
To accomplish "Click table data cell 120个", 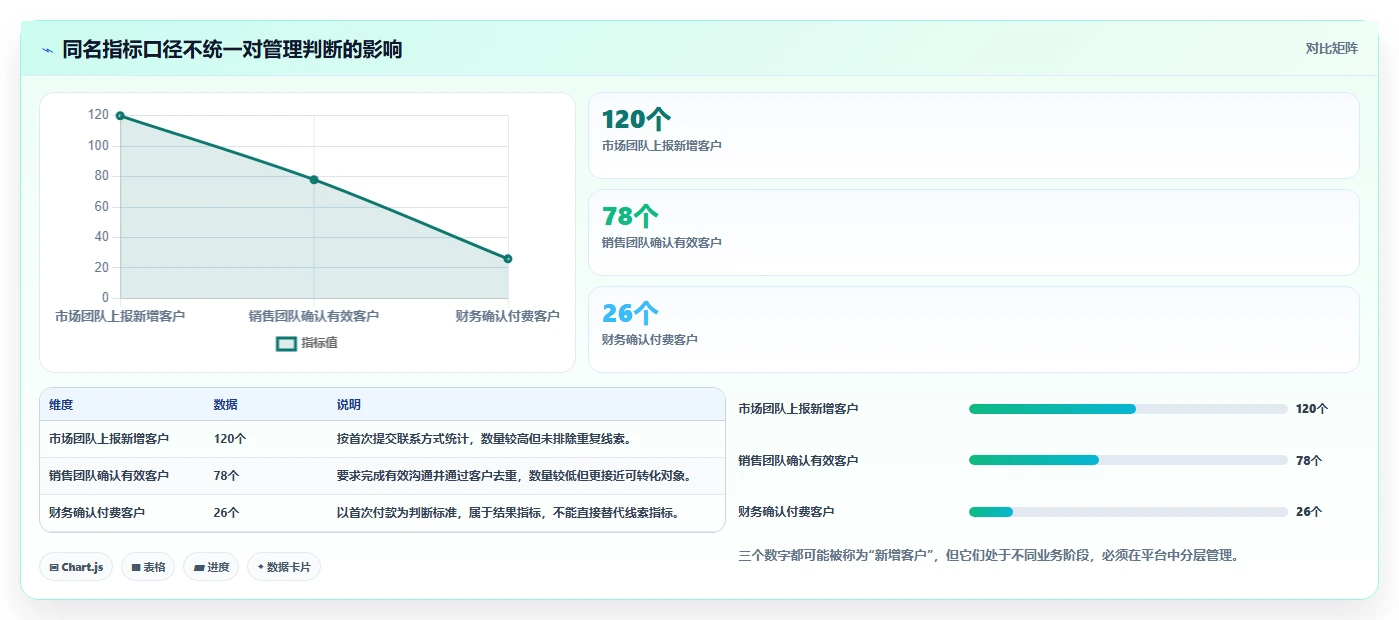I will click(230, 439).
